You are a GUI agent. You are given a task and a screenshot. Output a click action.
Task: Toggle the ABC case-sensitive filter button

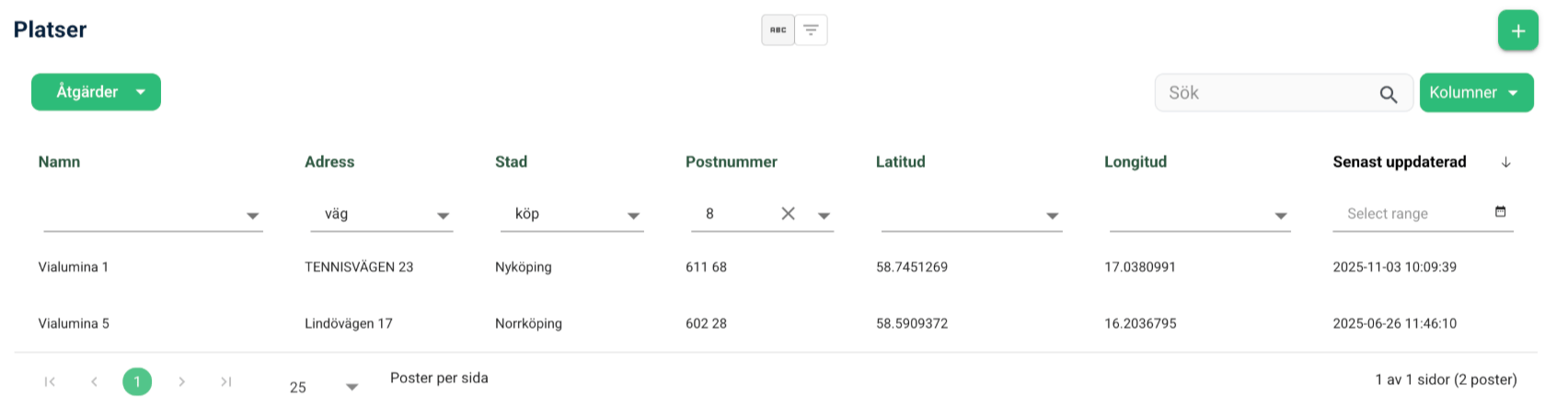[778, 30]
